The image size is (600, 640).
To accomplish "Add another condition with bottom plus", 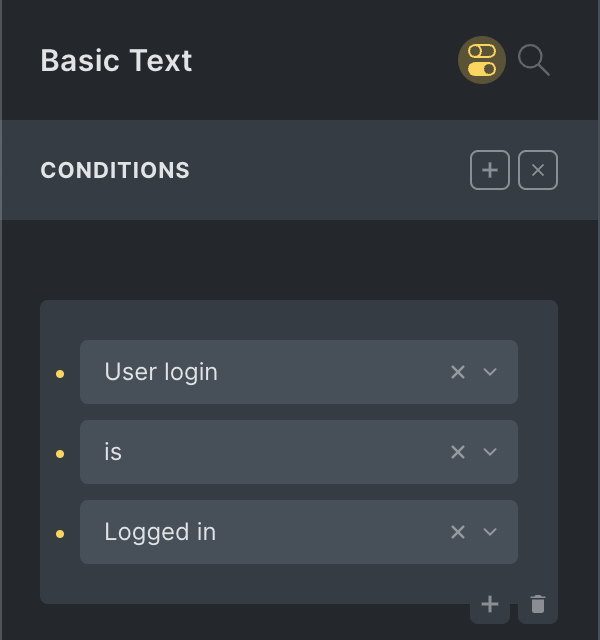I will pos(490,604).
